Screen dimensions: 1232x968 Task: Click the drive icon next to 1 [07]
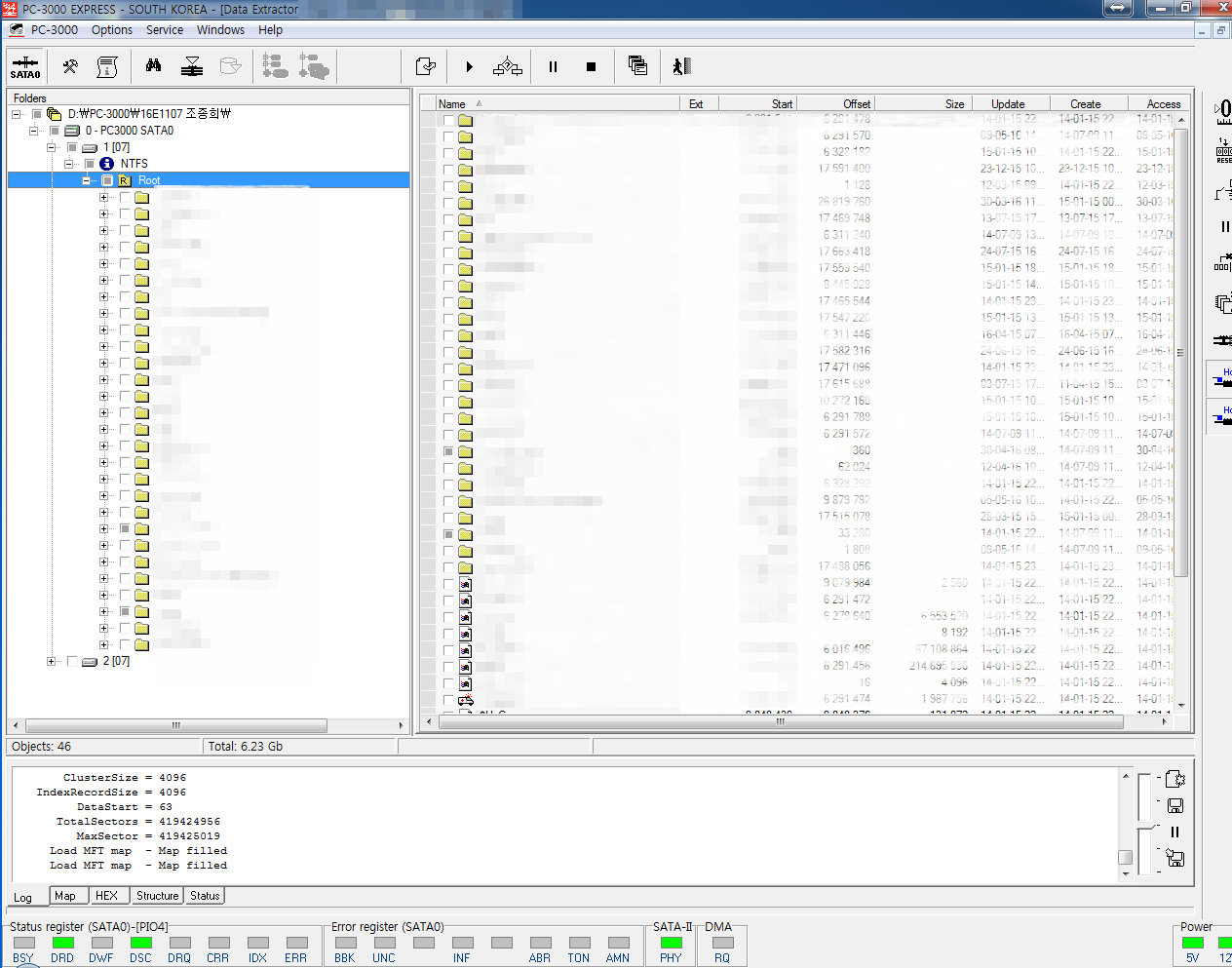(x=90, y=148)
